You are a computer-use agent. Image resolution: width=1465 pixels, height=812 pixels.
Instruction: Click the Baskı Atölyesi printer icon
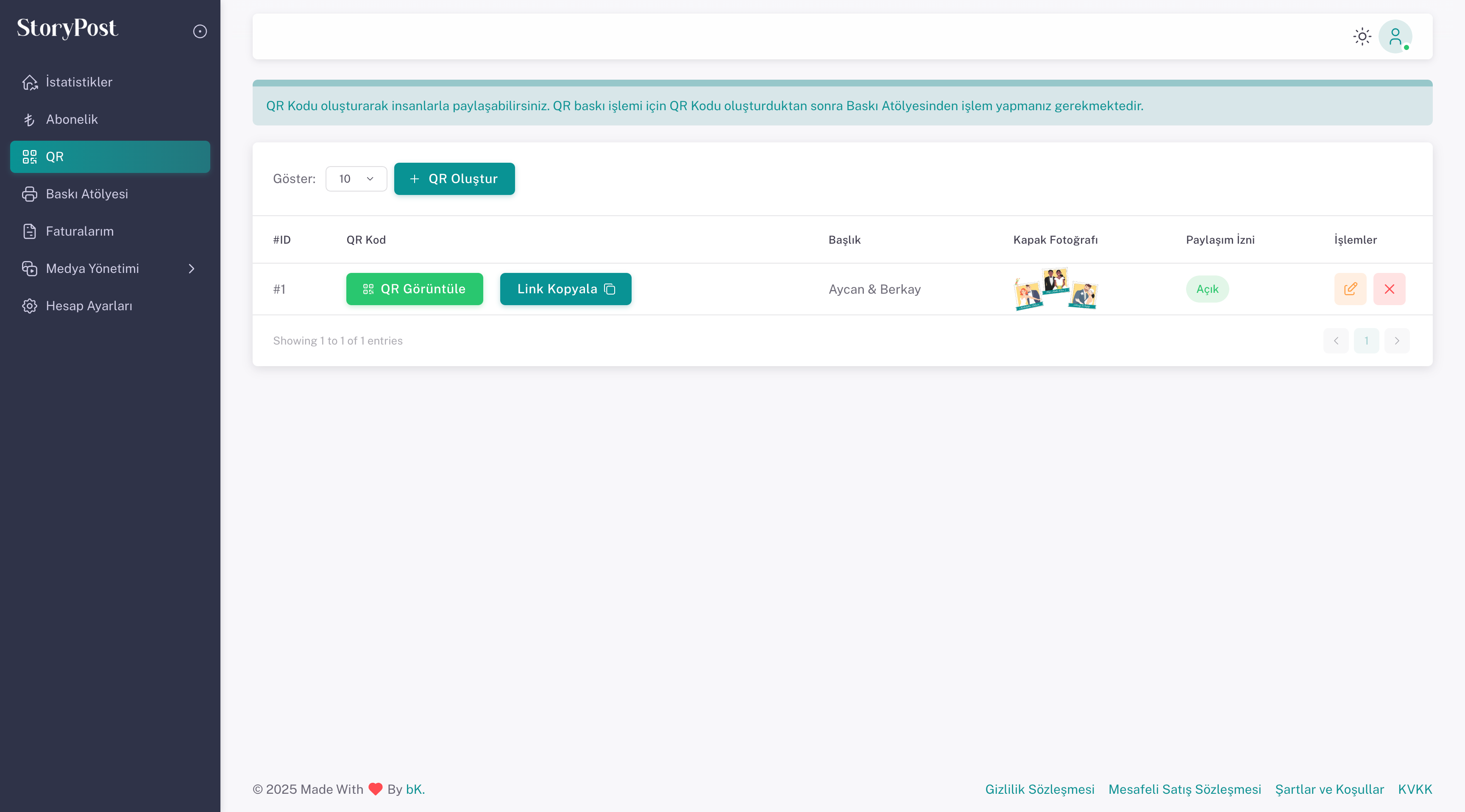[x=30, y=194]
